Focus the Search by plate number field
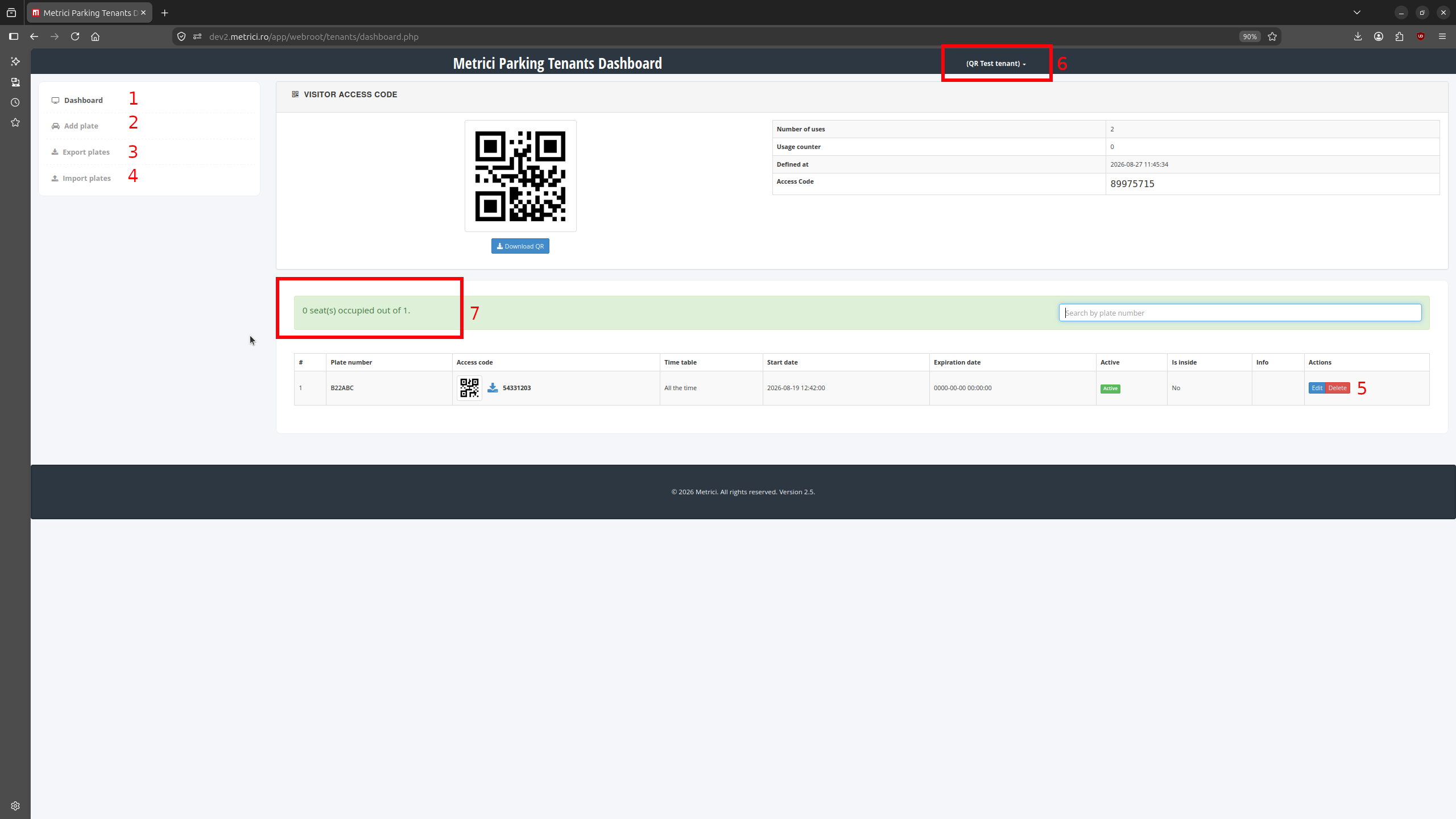 [1240, 313]
